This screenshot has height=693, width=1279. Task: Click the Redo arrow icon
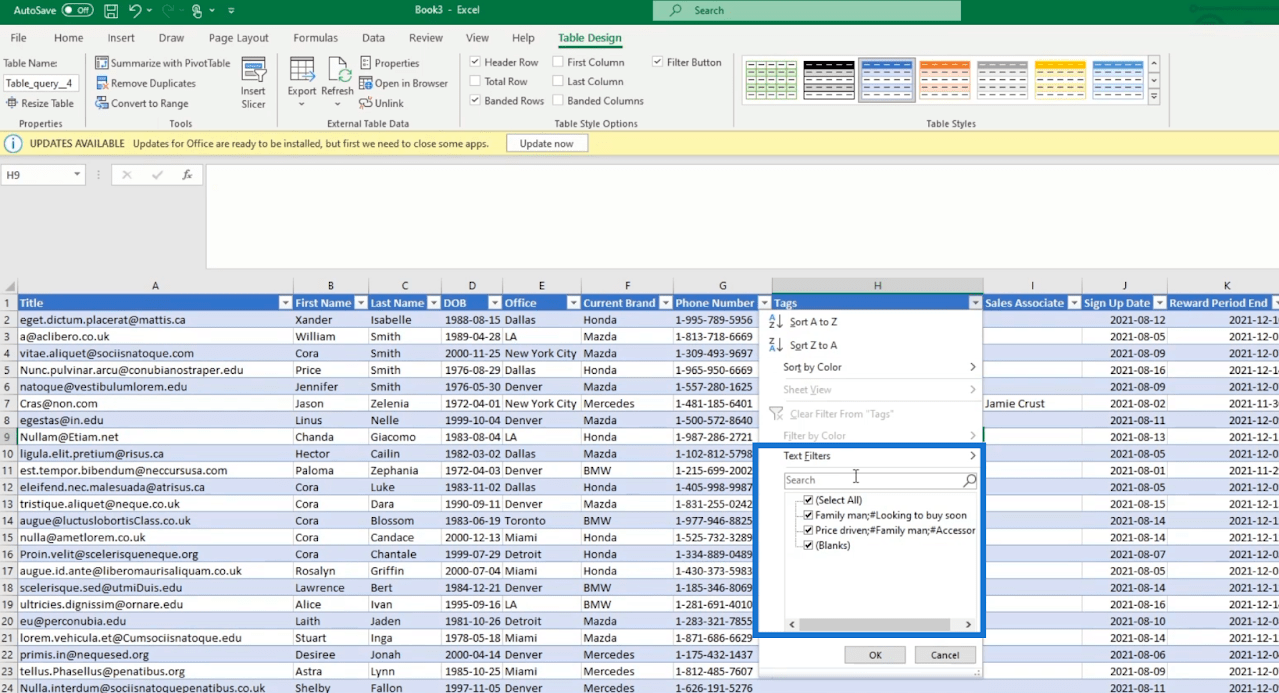(x=169, y=11)
